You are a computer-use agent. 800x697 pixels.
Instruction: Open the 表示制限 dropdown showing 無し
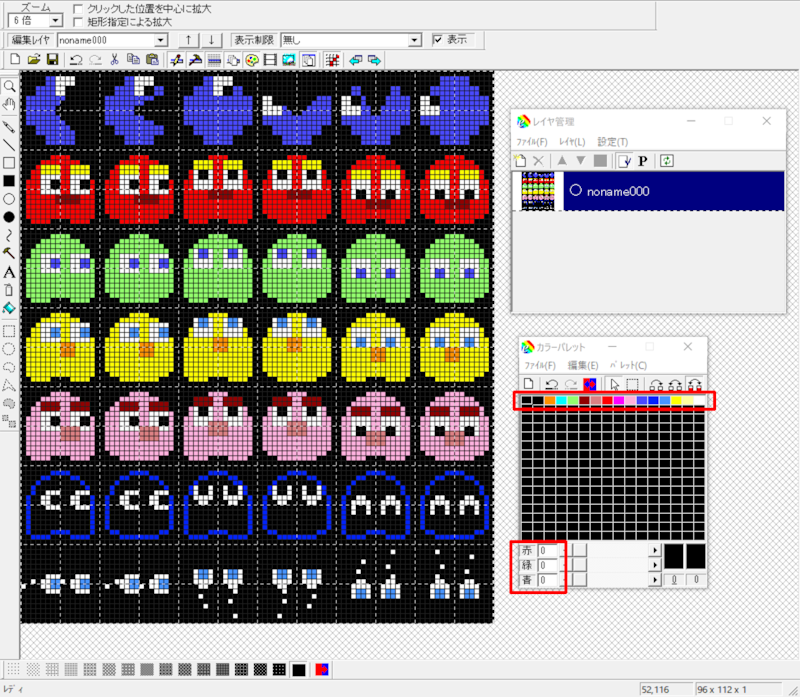coord(415,40)
